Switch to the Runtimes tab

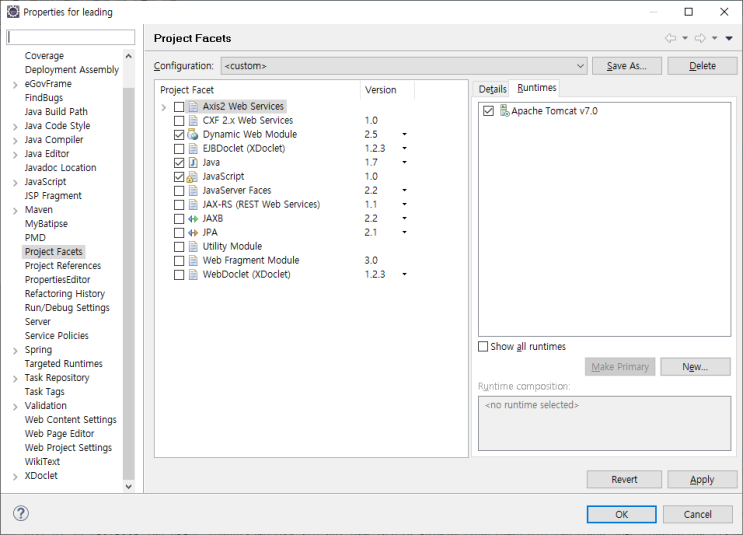(x=536, y=88)
